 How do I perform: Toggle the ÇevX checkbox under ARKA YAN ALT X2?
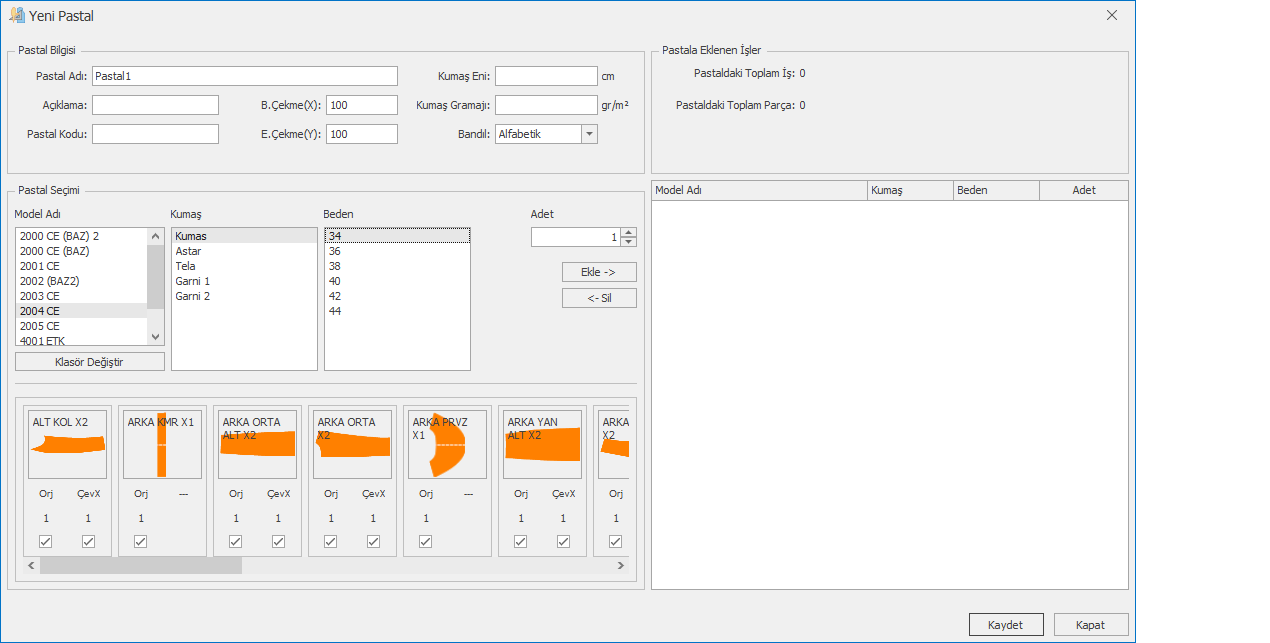[x=563, y=541]
